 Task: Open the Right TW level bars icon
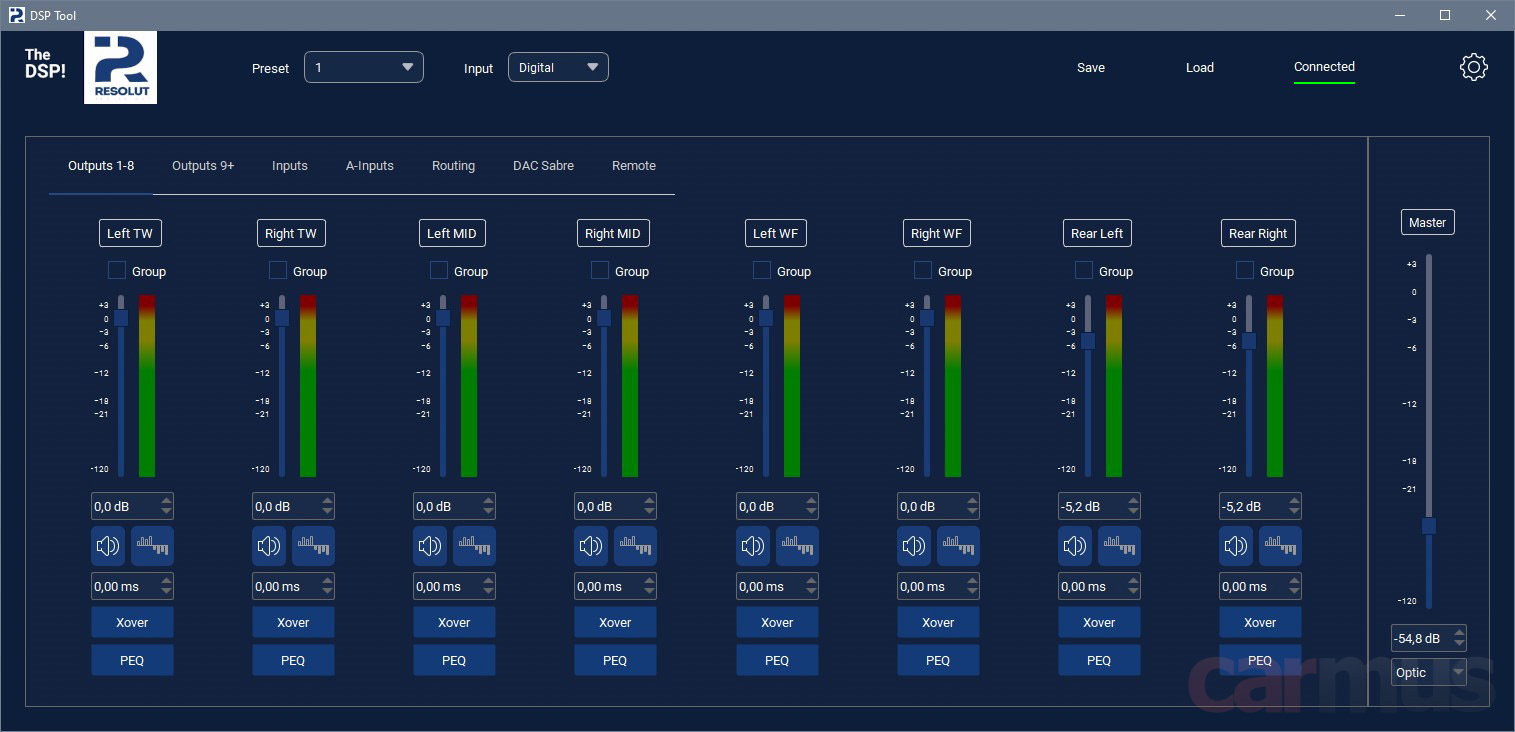(313, 546)
